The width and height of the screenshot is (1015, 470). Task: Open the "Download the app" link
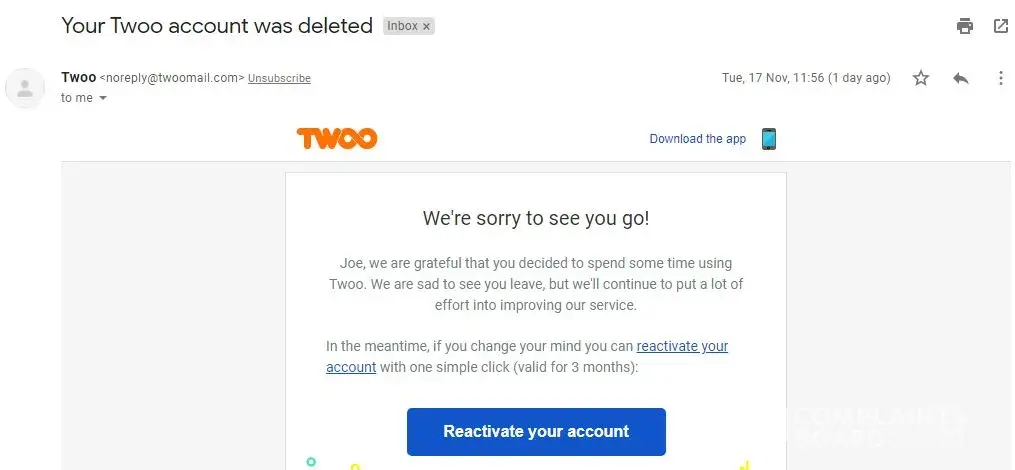[x=697, y=139]
